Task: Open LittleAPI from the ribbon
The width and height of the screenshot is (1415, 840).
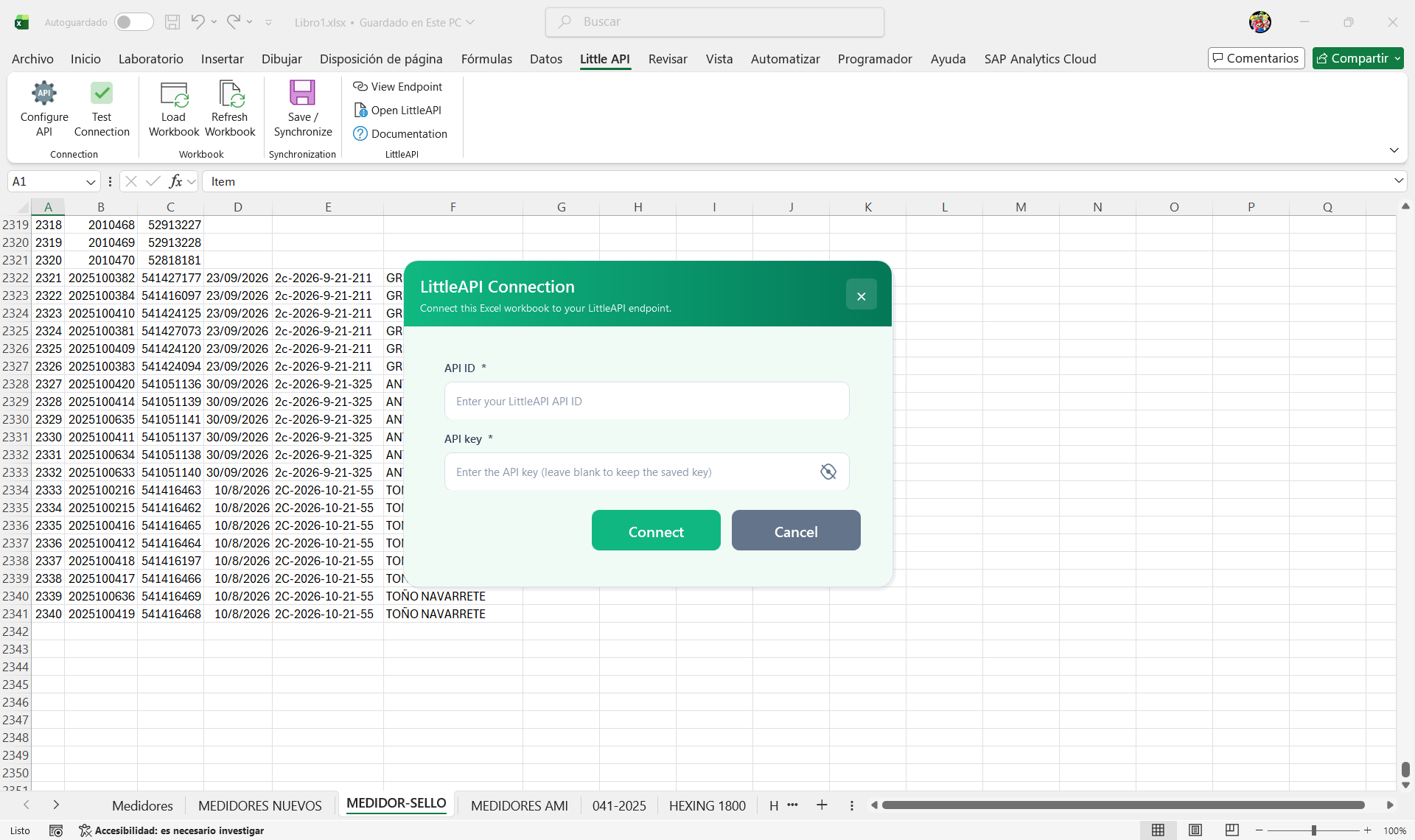Action: pos(398,111)
